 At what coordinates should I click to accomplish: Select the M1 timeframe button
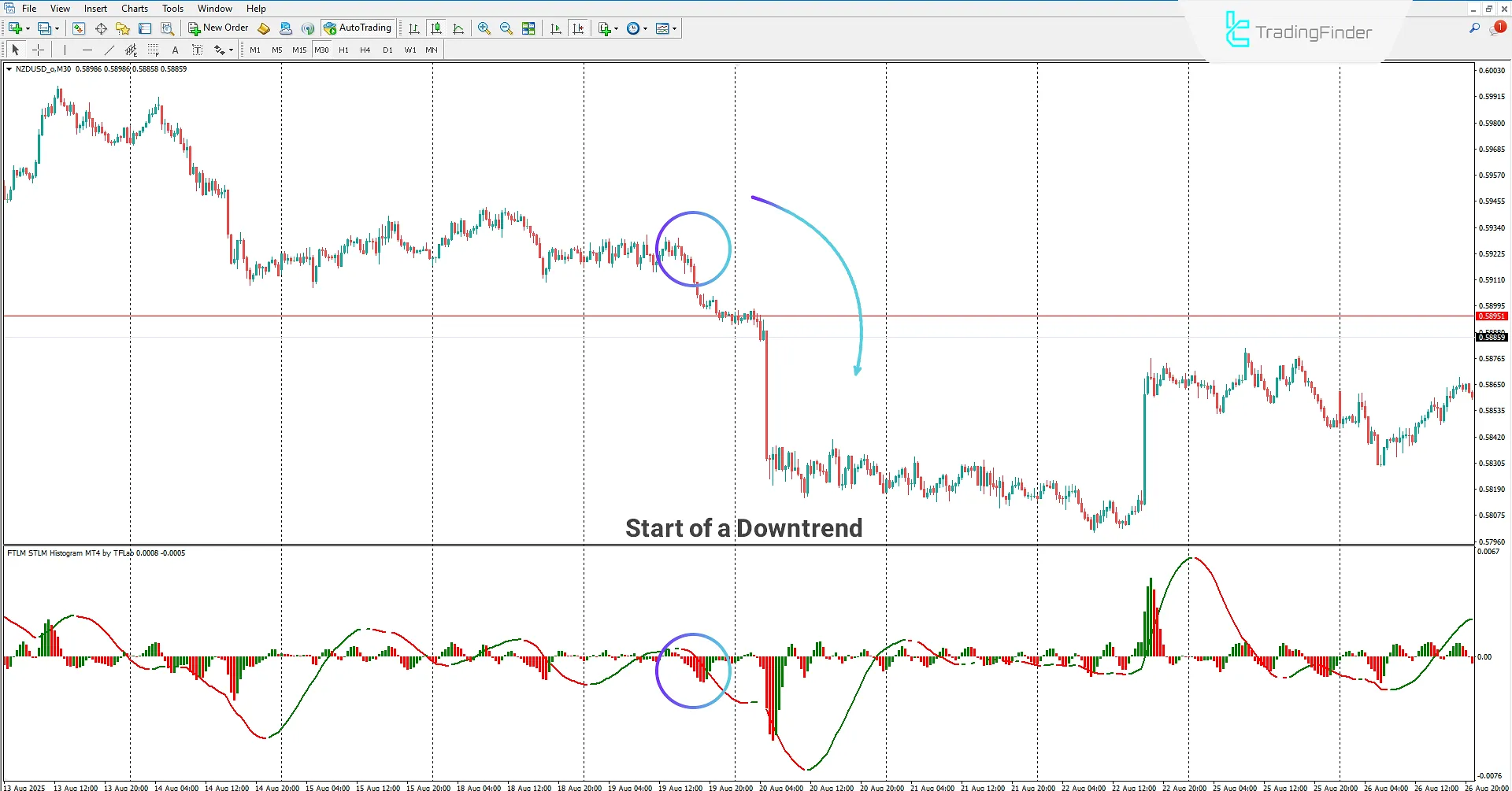click(254, 49)
